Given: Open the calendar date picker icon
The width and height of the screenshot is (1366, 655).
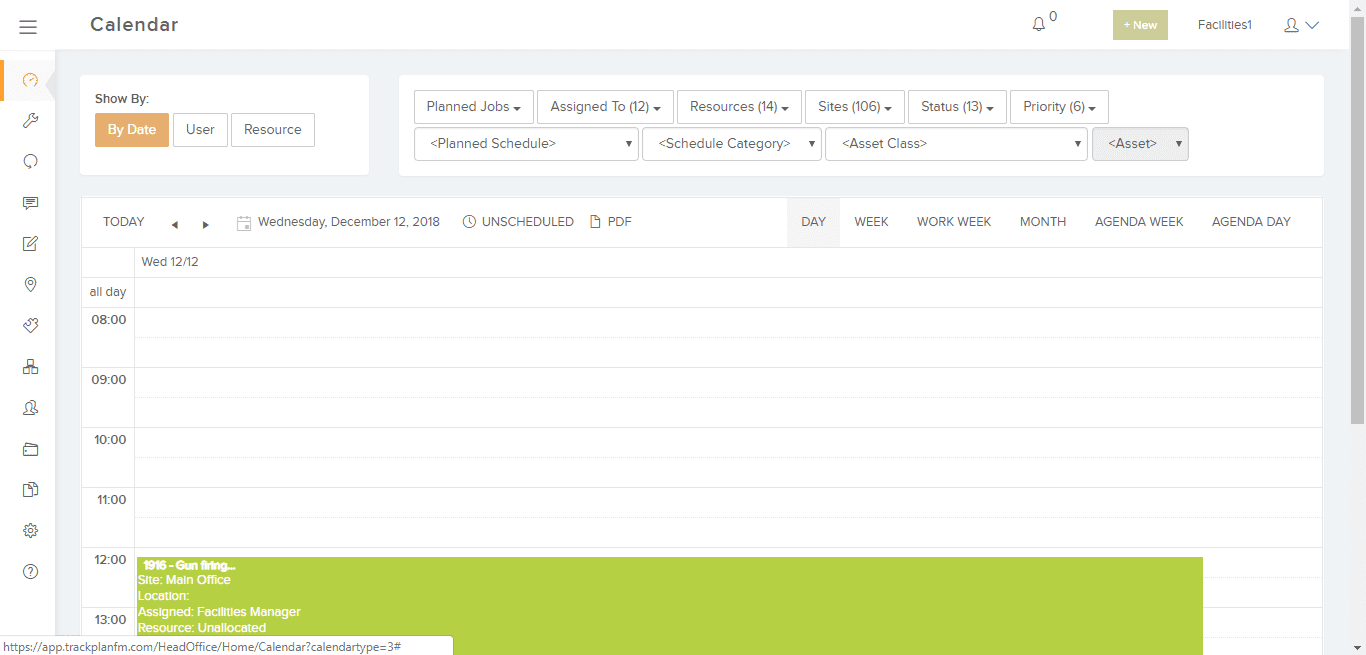Looking at the screenshot, I should click(243, 223).
